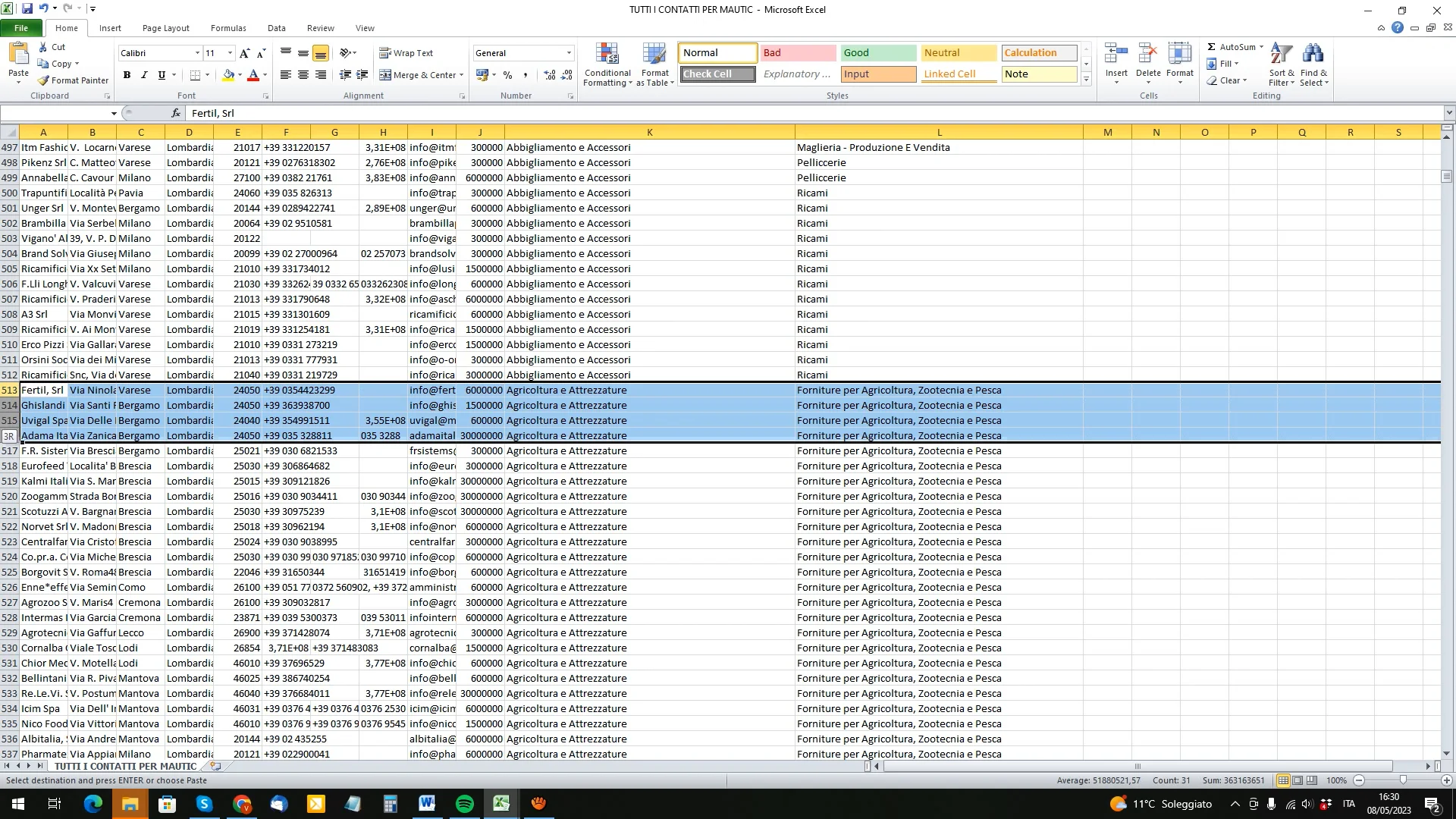Open Sort & Filter menu
The width and height of the screenshot is (1456, 819).
pyautogui.click(x=1282, y=65)
